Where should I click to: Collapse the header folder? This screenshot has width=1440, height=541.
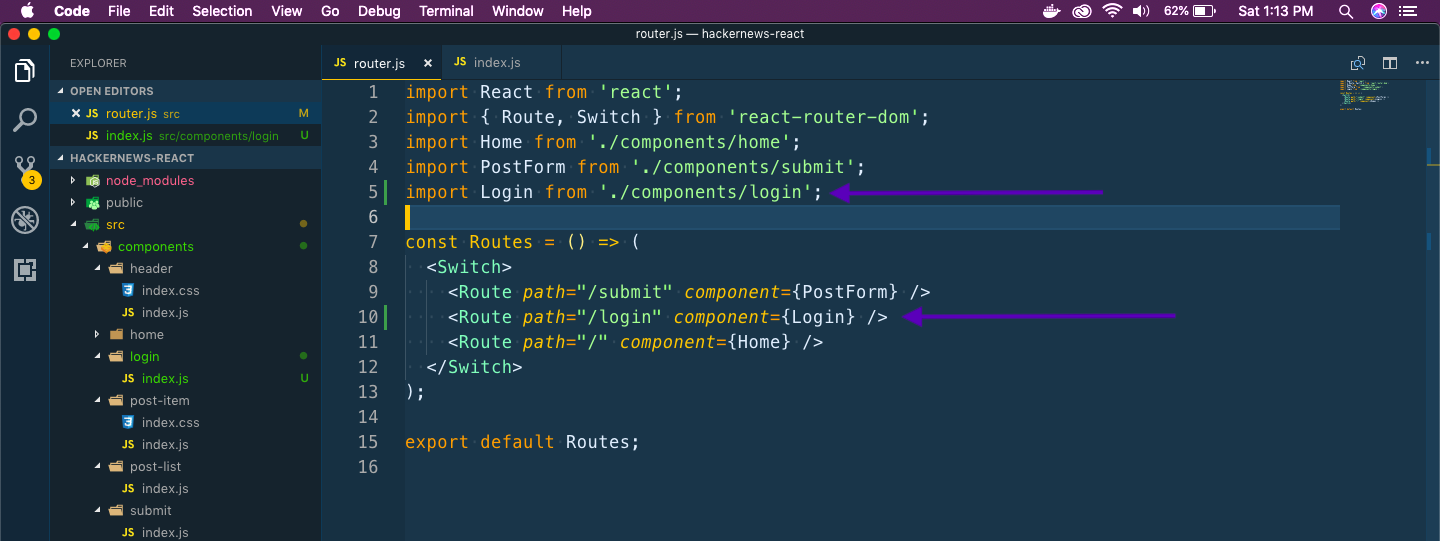(x=97, y=269)
